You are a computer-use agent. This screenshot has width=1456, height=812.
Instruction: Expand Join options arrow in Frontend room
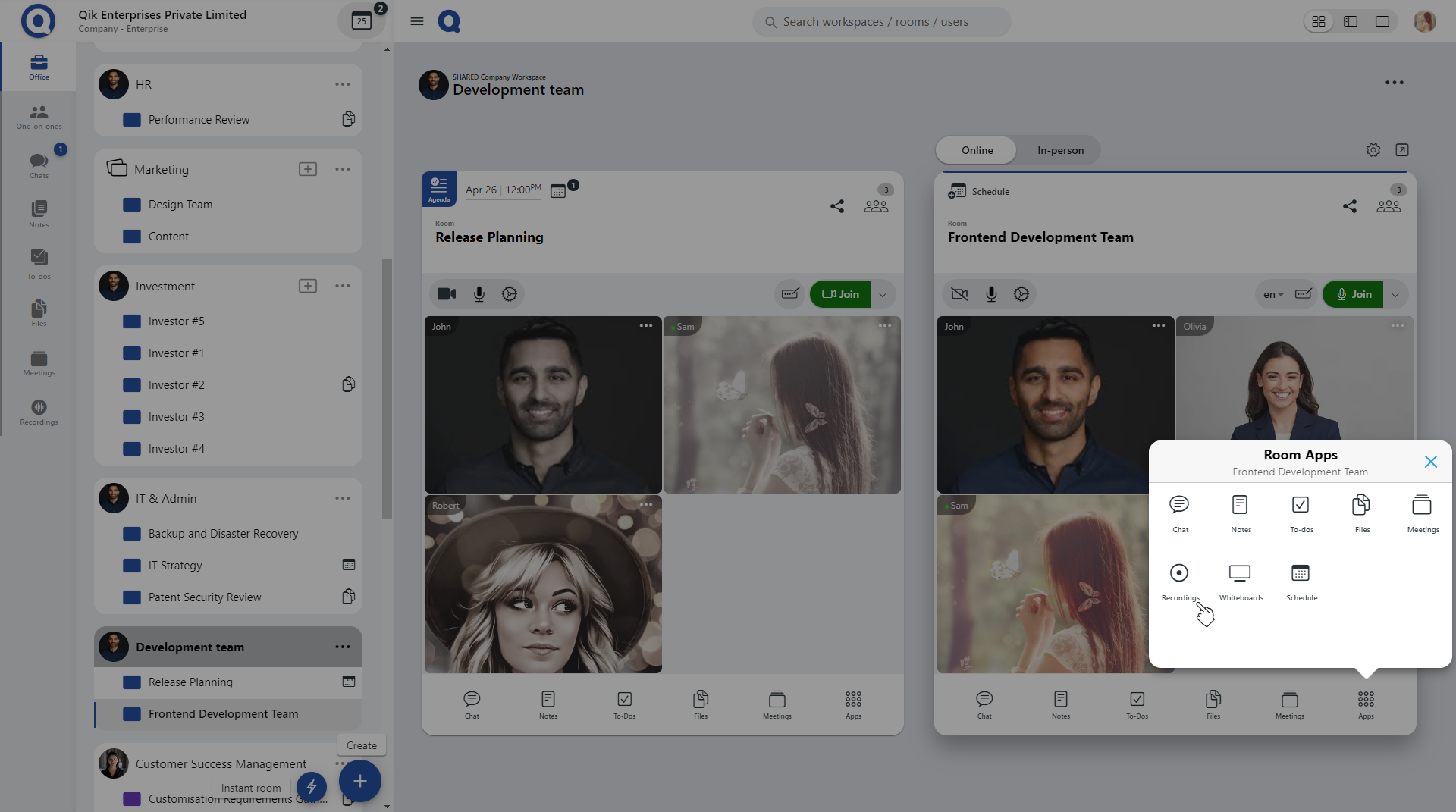1395,295
